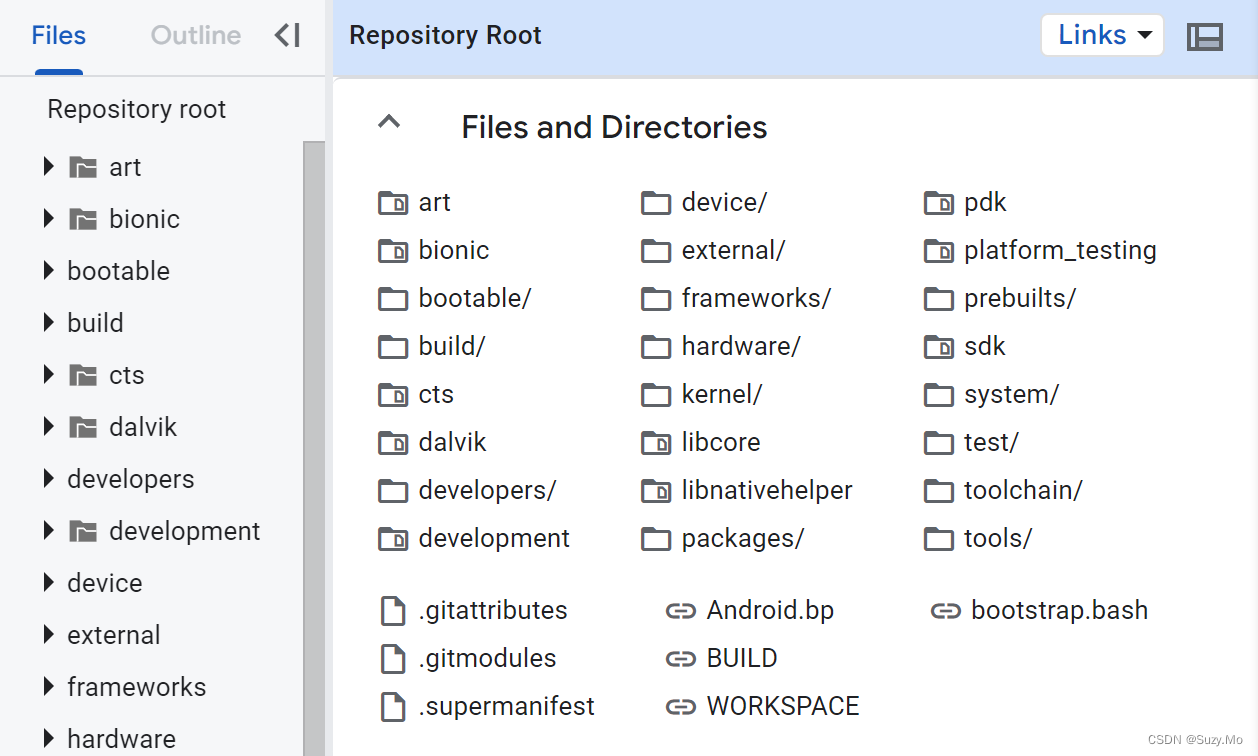This screenshot has width=1258, height=756.
Task: Click the bootstrap.bash symlink icon
Action: pos(946,611)
